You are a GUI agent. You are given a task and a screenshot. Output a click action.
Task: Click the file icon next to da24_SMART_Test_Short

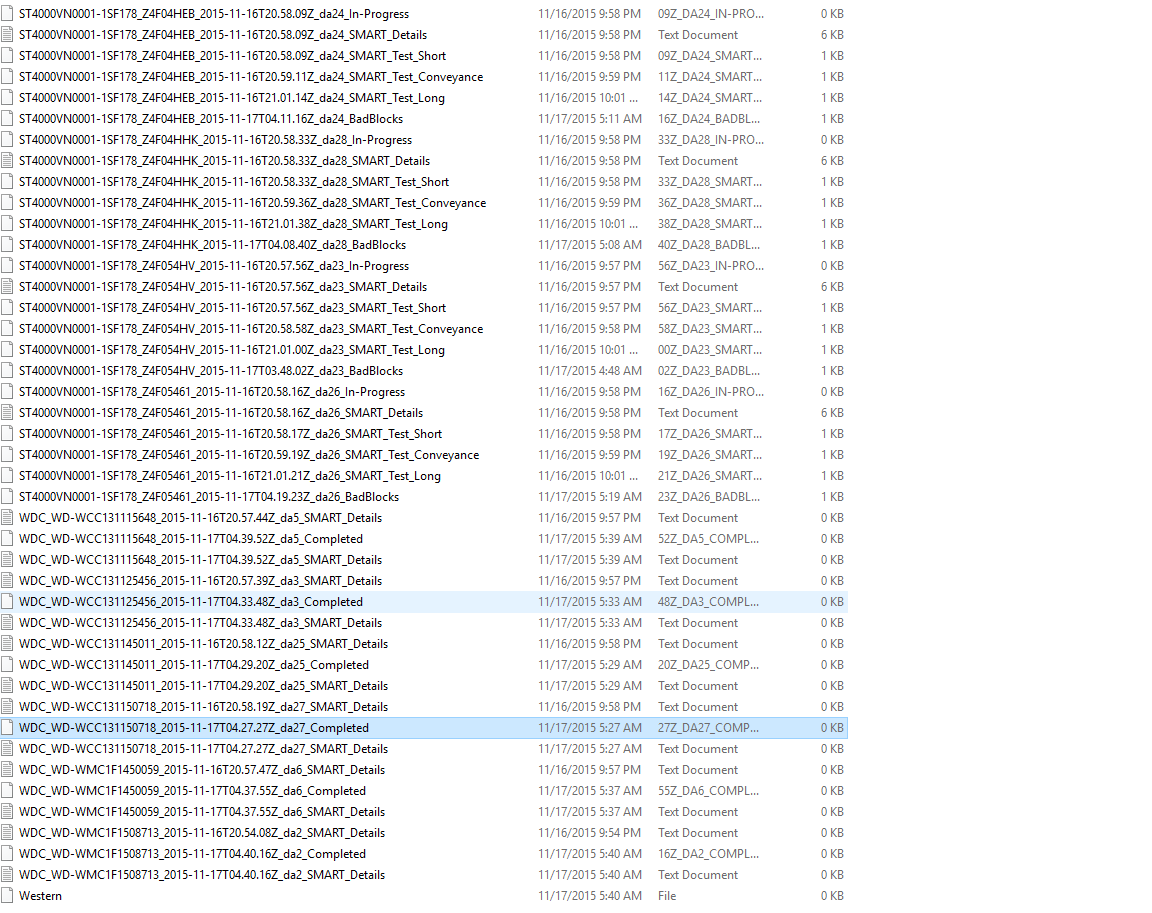pos(7,55)
